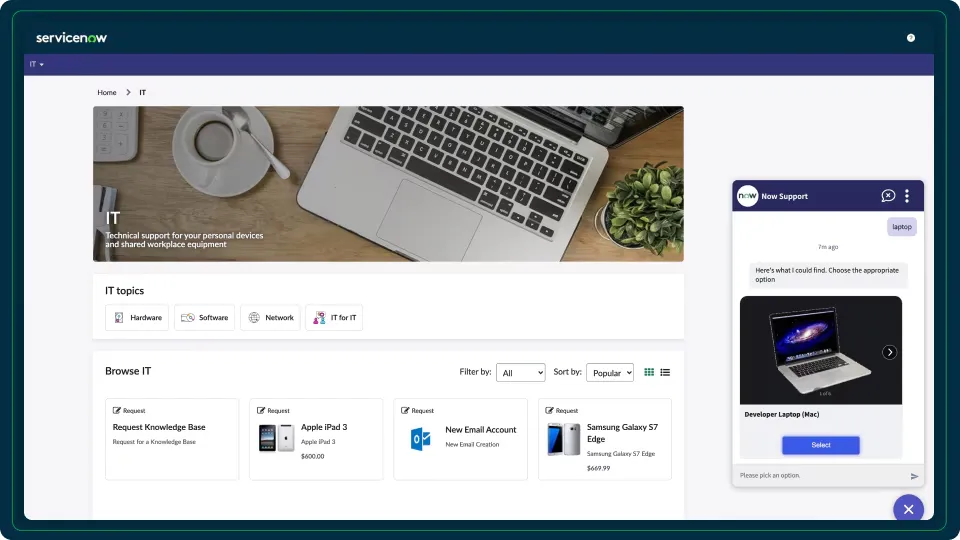End the chat conversation icon

(x=888, y=196)
